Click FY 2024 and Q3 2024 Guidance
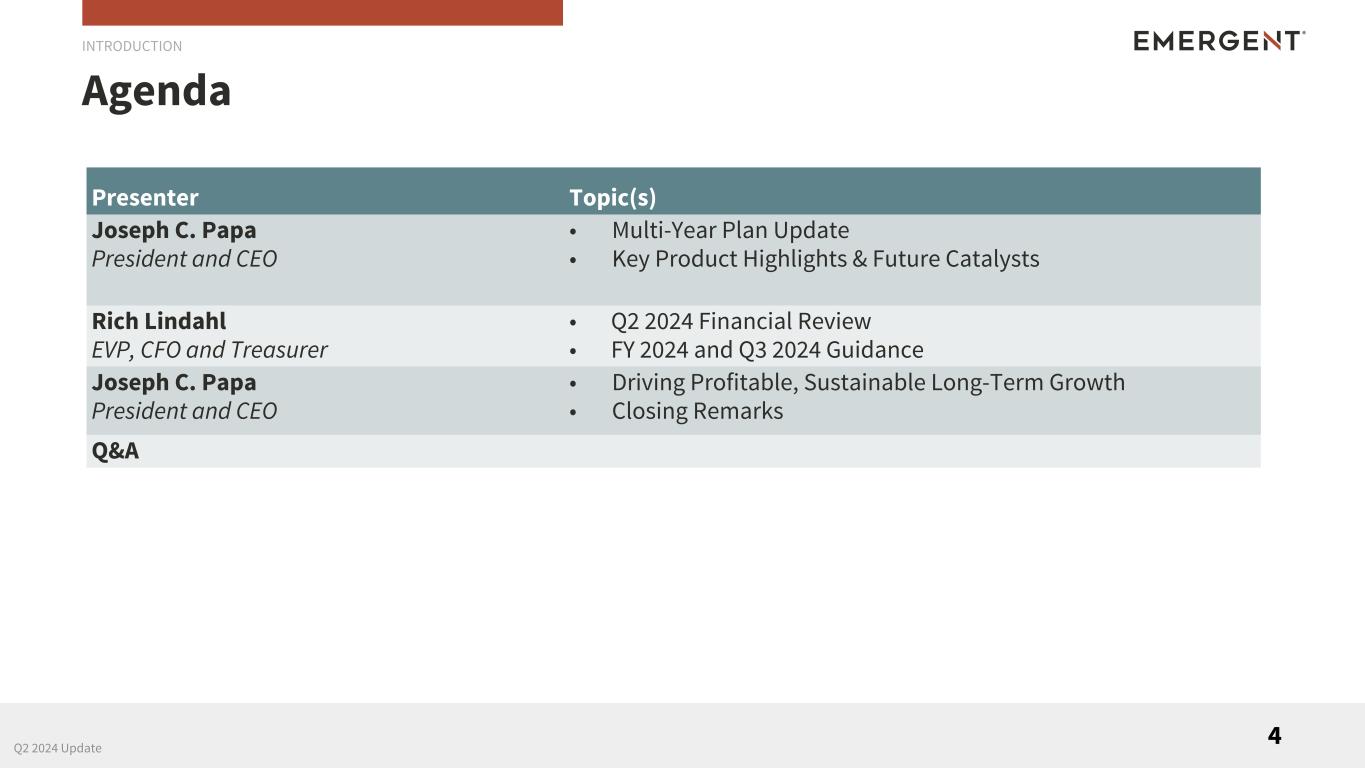 pyautogui.click(x=767, y=350)
